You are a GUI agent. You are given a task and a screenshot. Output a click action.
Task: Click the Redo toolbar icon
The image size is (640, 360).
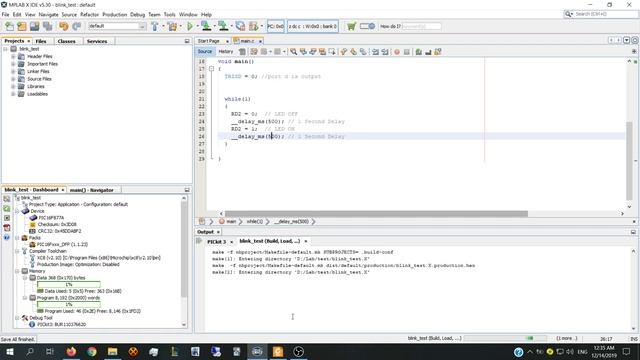76,27
